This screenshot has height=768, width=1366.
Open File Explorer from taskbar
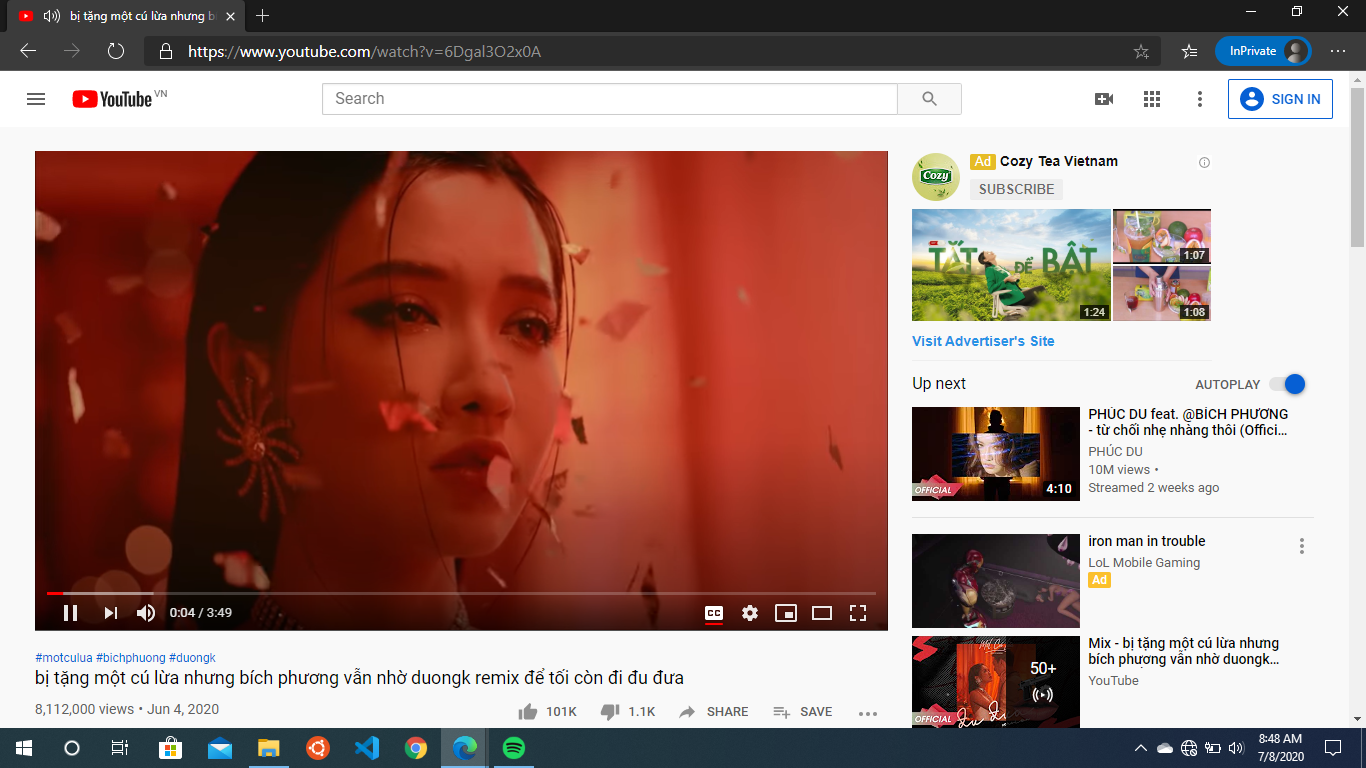tap(269, 748)
